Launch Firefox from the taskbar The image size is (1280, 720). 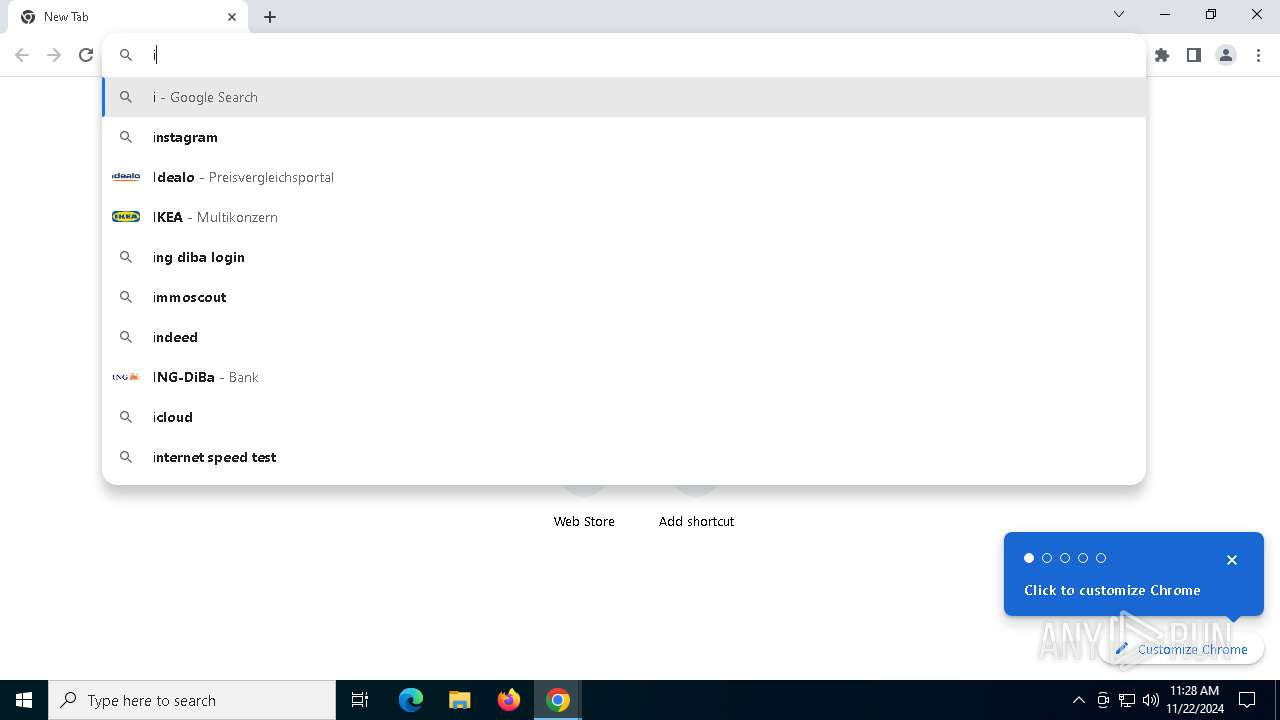click(509, 700)
